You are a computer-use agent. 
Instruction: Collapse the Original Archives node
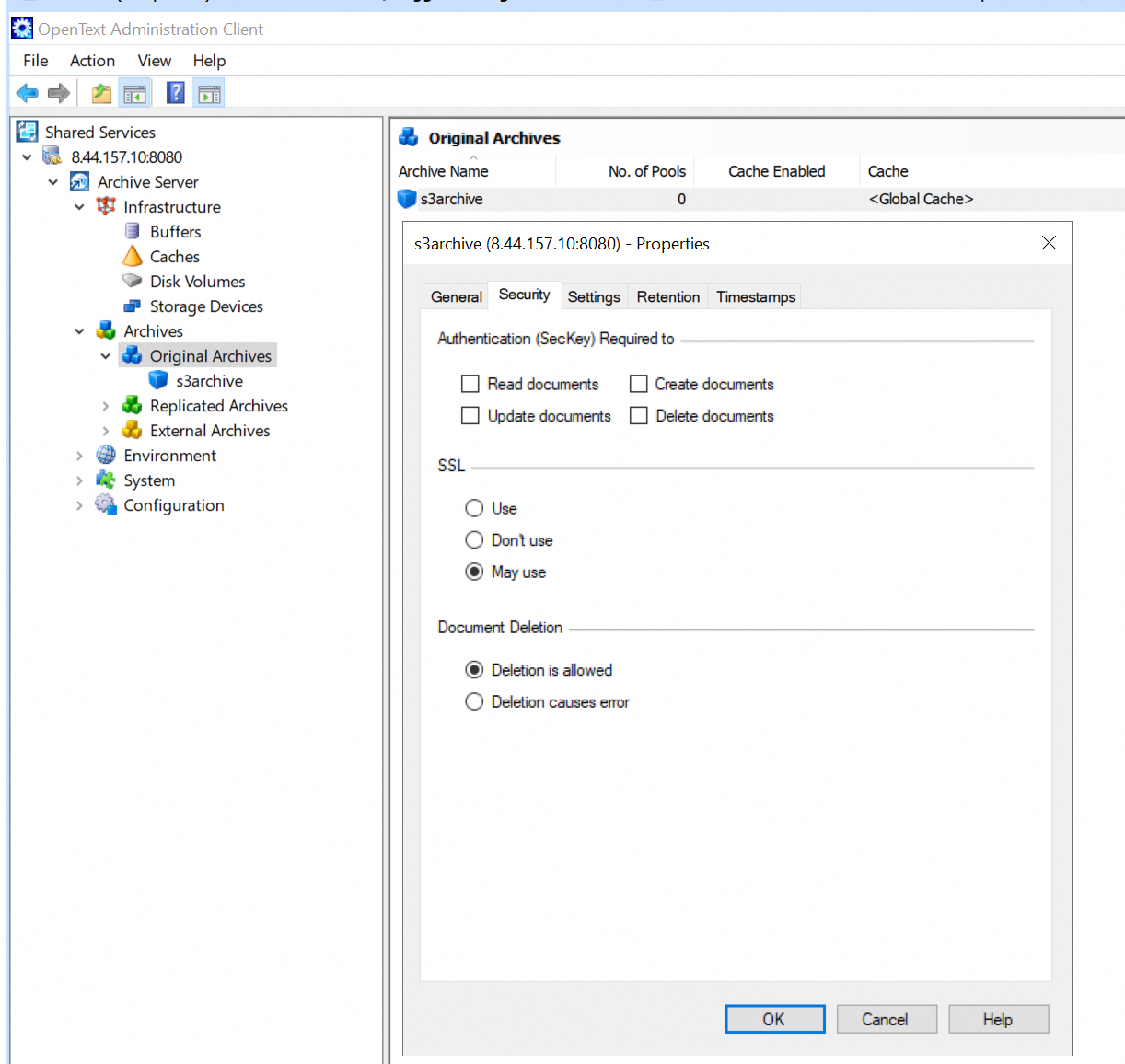pos(106,356)
